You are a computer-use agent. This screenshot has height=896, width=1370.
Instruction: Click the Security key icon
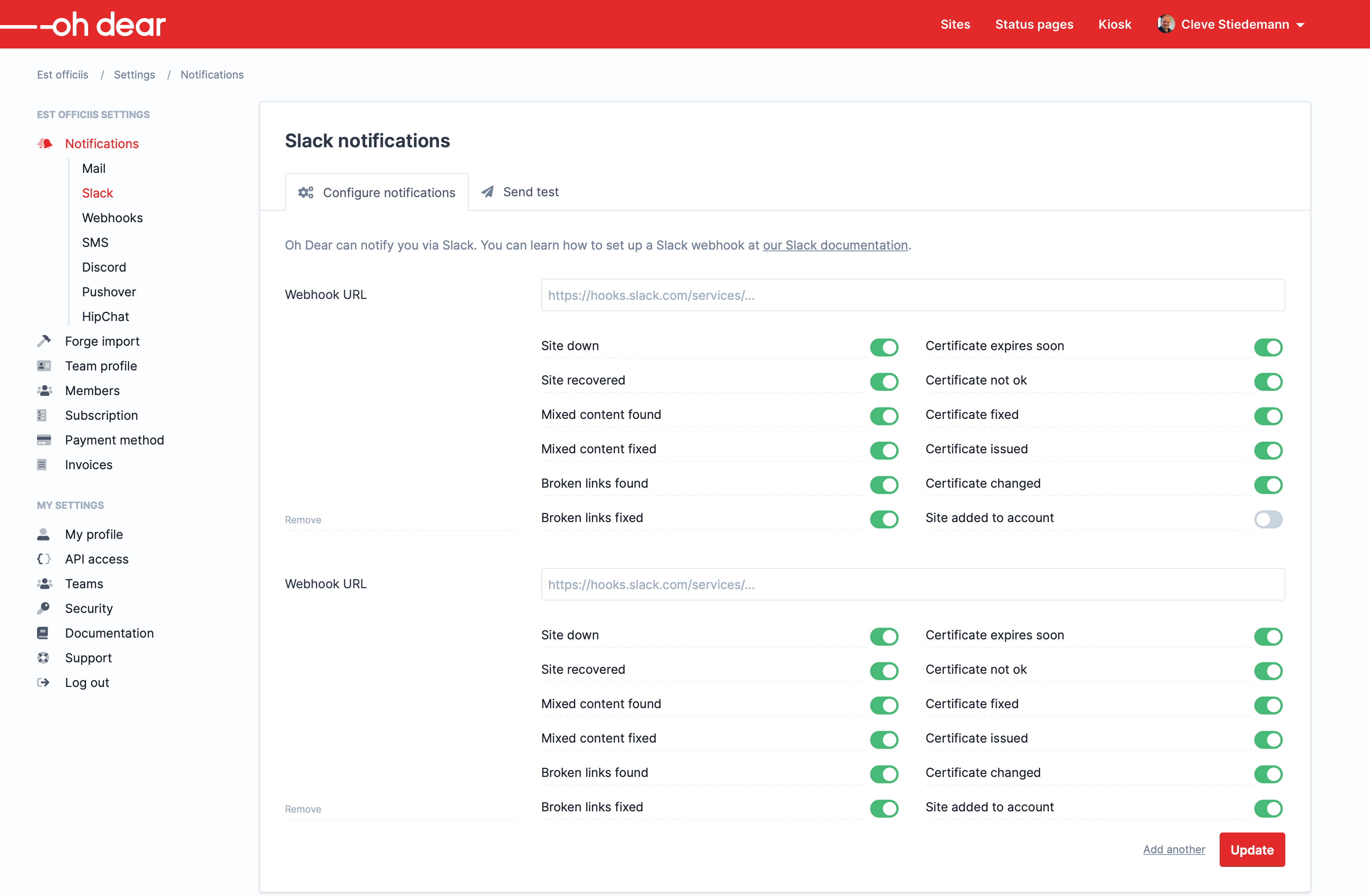44,608
